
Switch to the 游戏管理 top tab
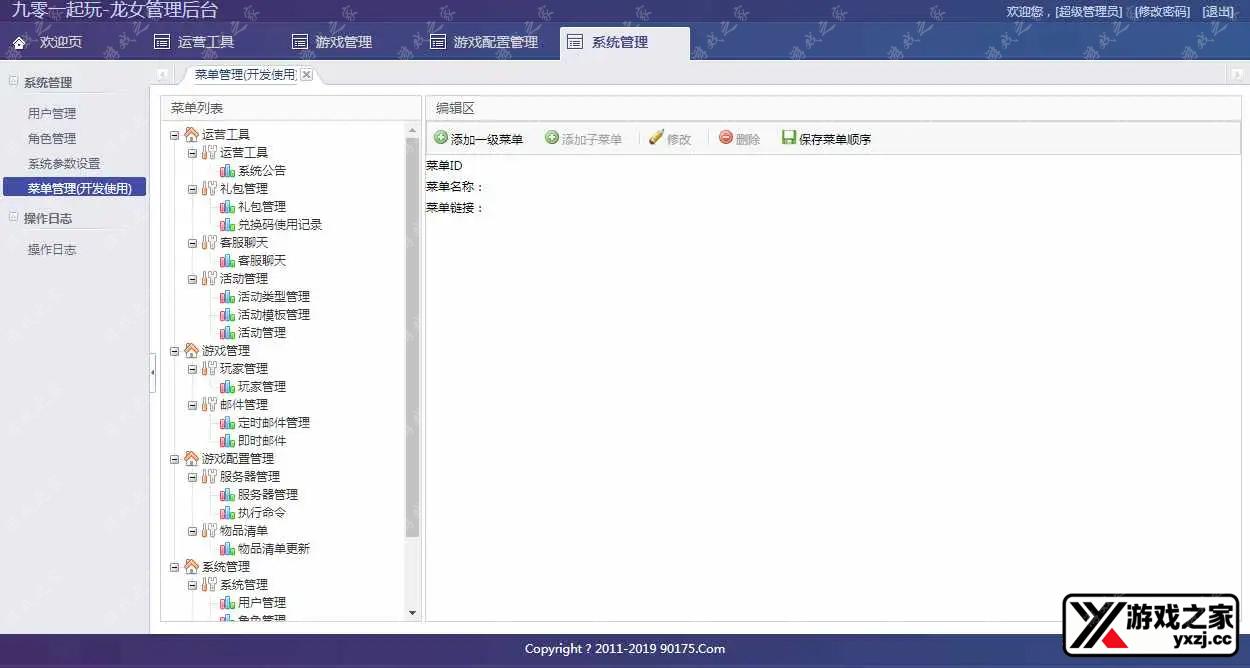coord(332,43)
